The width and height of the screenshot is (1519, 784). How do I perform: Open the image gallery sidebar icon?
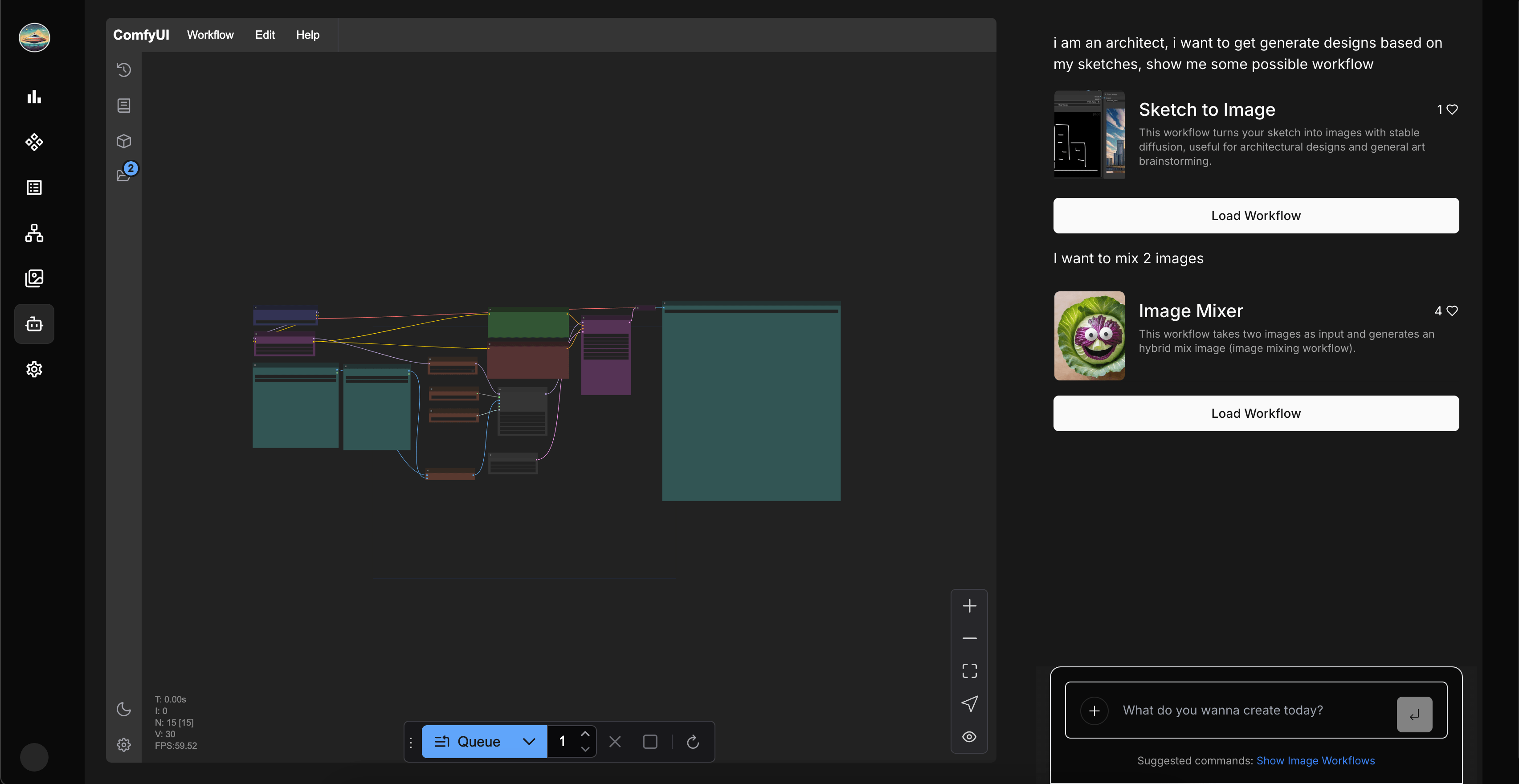pyautogui.click(x=34, y=278)
